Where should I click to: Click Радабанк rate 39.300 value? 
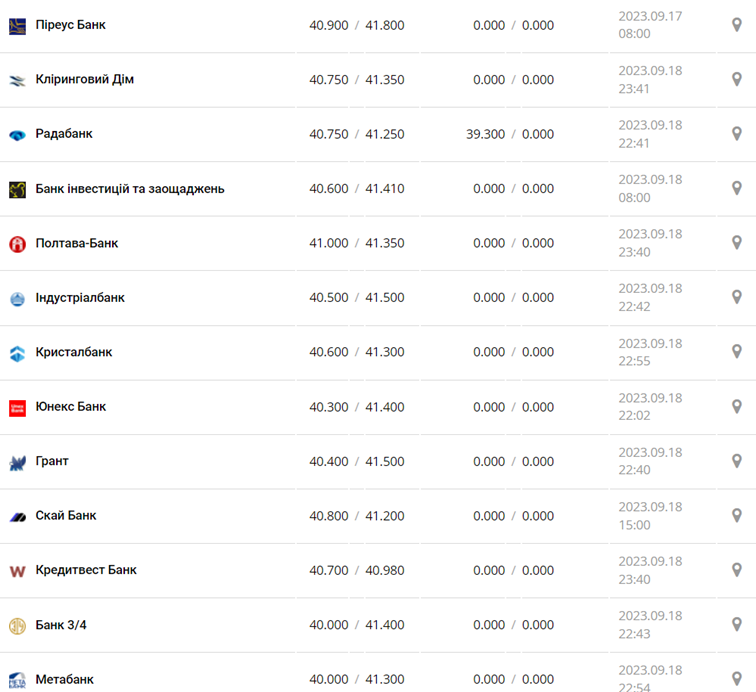(x=485, y=134)
